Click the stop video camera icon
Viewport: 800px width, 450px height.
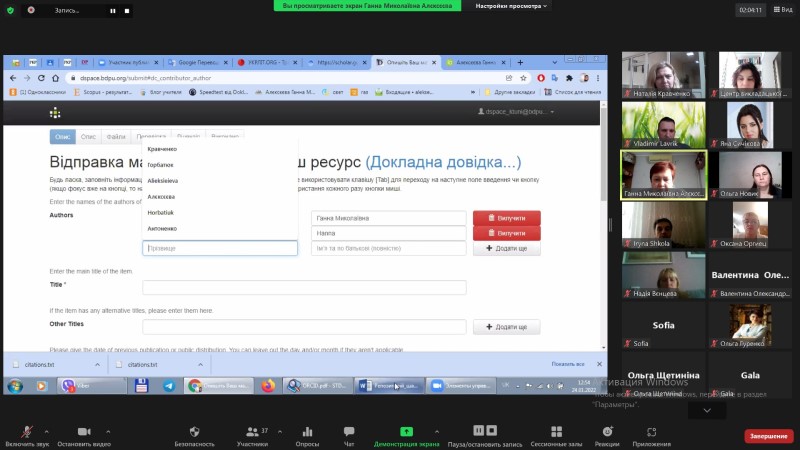(84, 431)
